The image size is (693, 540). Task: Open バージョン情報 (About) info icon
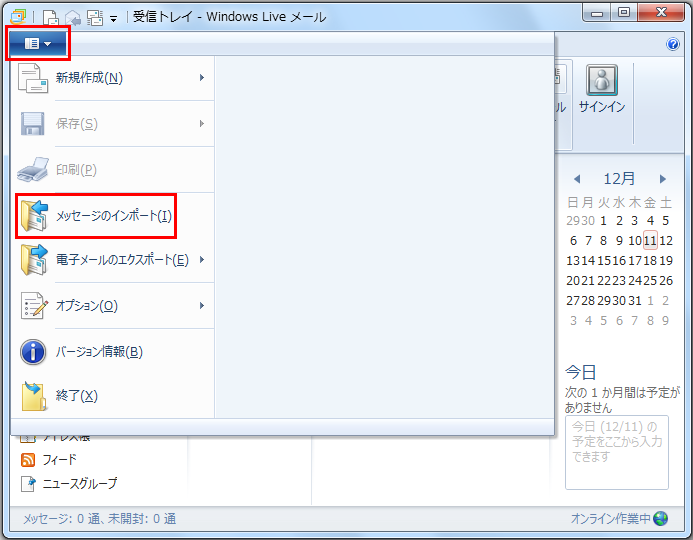pos(34,352)
